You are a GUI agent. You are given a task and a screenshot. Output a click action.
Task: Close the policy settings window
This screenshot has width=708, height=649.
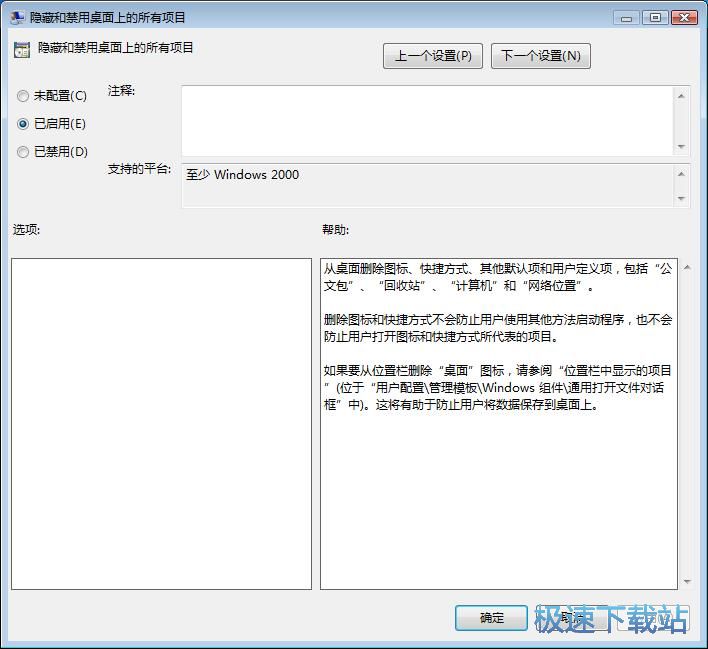pyautogui.click(x=684, y=18)
